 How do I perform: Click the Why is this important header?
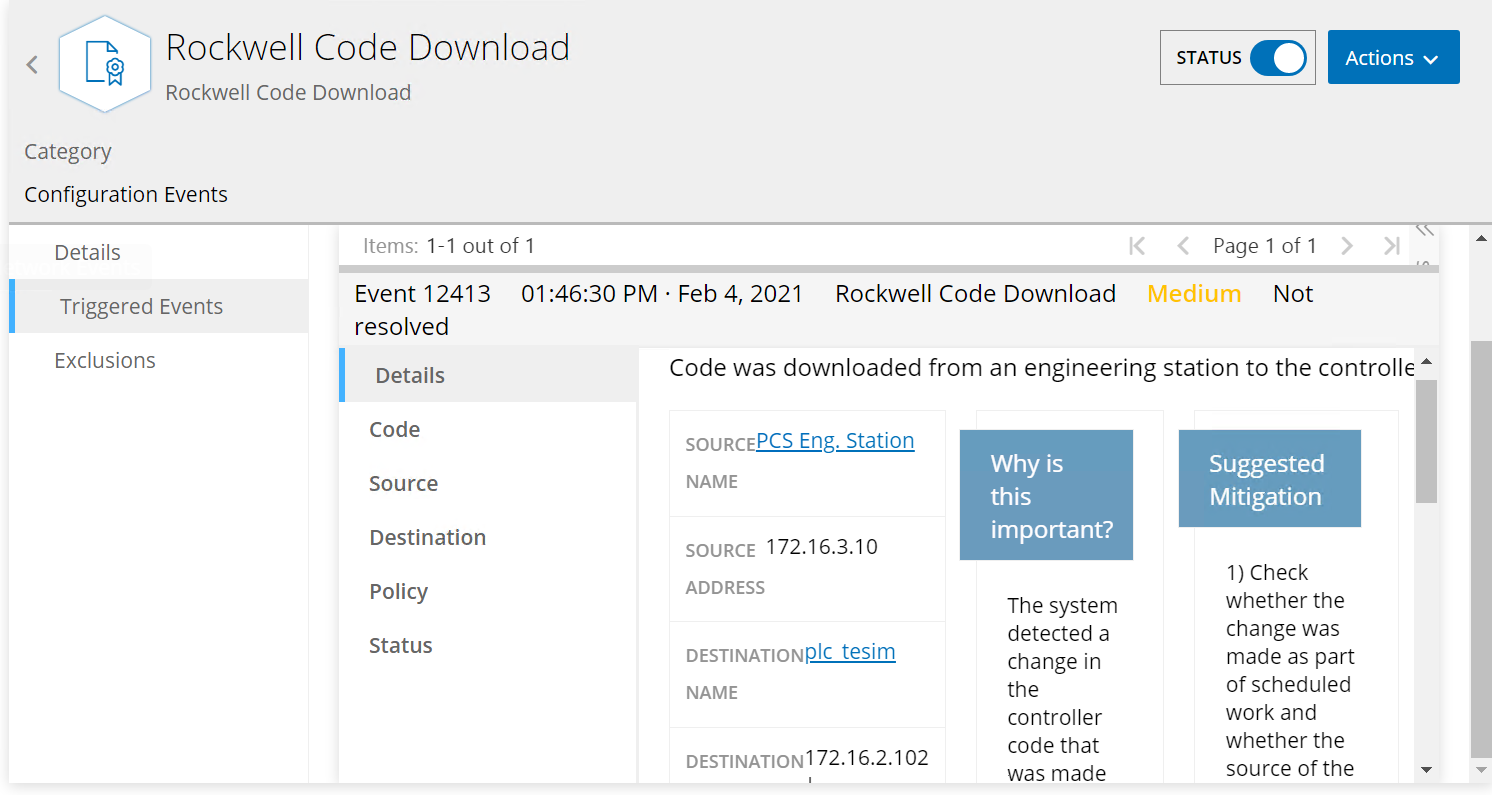[1046, 496]
